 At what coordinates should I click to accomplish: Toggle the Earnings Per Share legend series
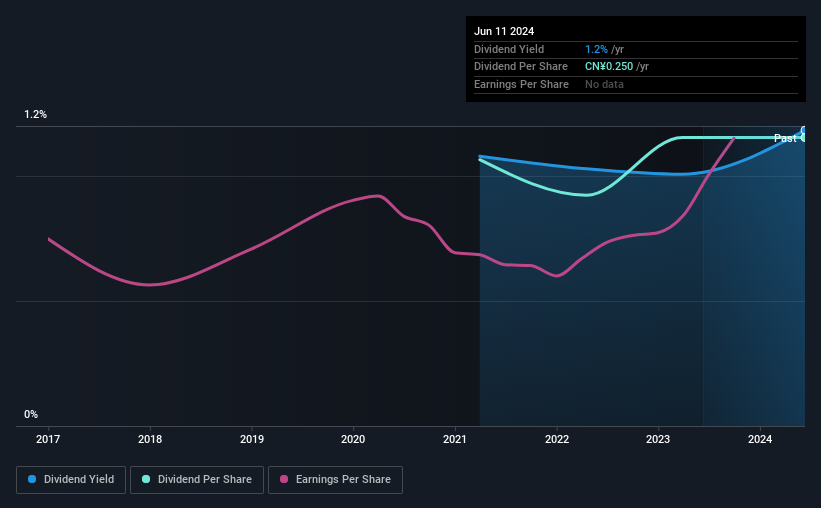[x=335, y=479]
